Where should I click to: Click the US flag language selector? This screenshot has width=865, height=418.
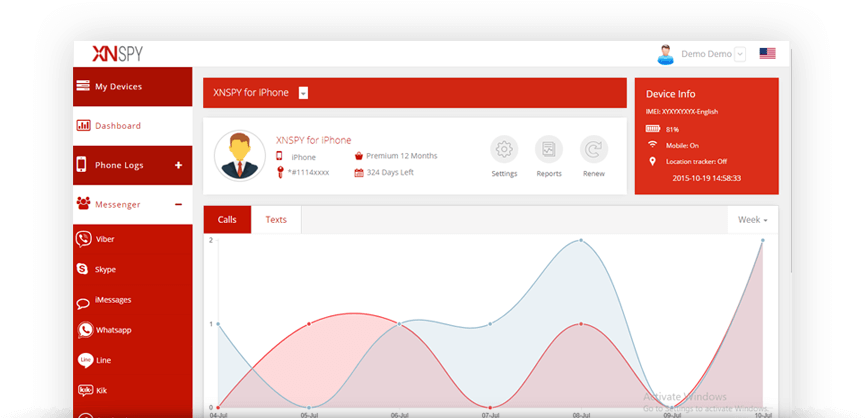click(x=767, y=54)
